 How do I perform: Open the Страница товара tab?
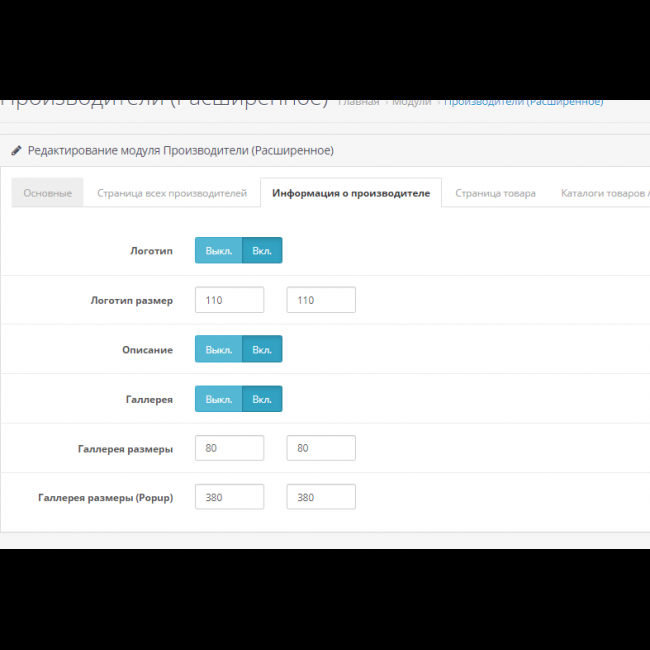click(x=495, y=193)
